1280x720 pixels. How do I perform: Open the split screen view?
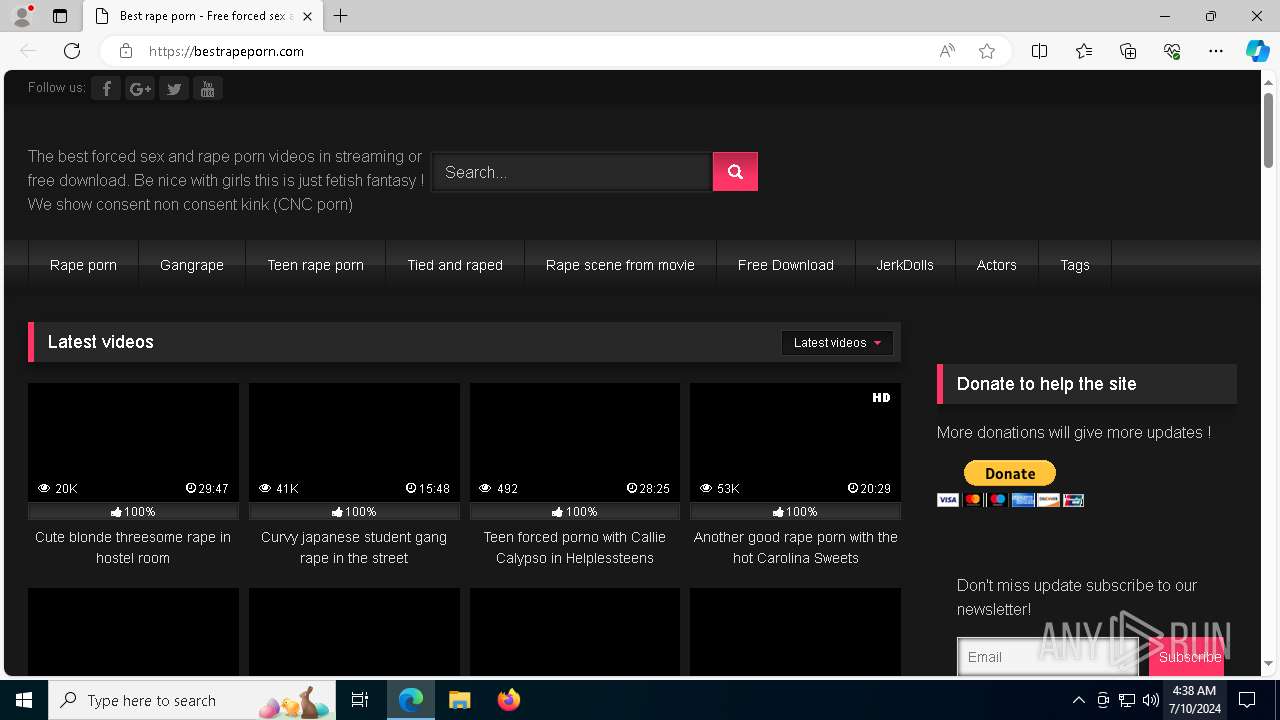tap(1040, 51)
